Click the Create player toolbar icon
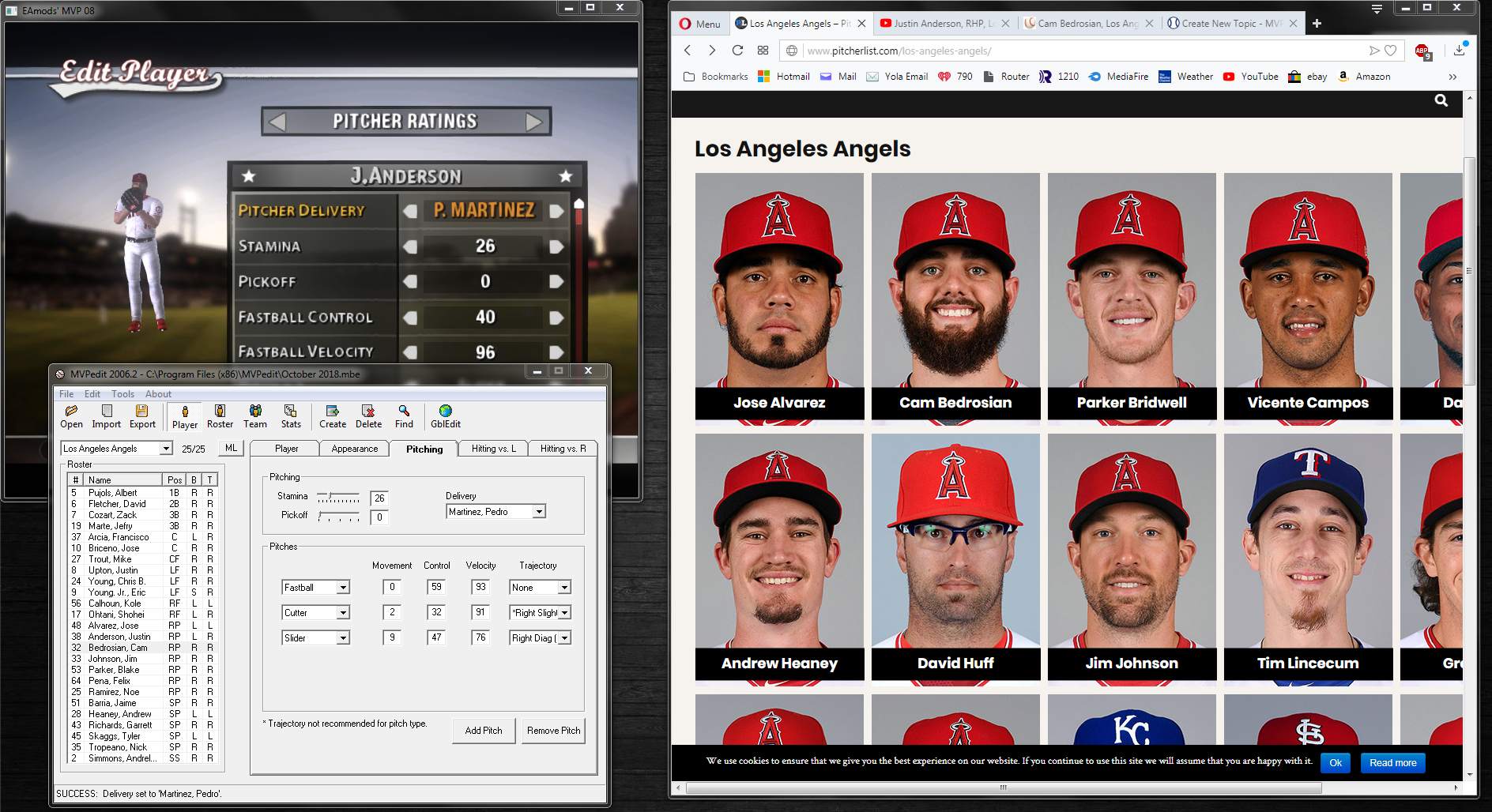Image resolution: width=1492 pixels, height=812 pixels. pos(333,416)
